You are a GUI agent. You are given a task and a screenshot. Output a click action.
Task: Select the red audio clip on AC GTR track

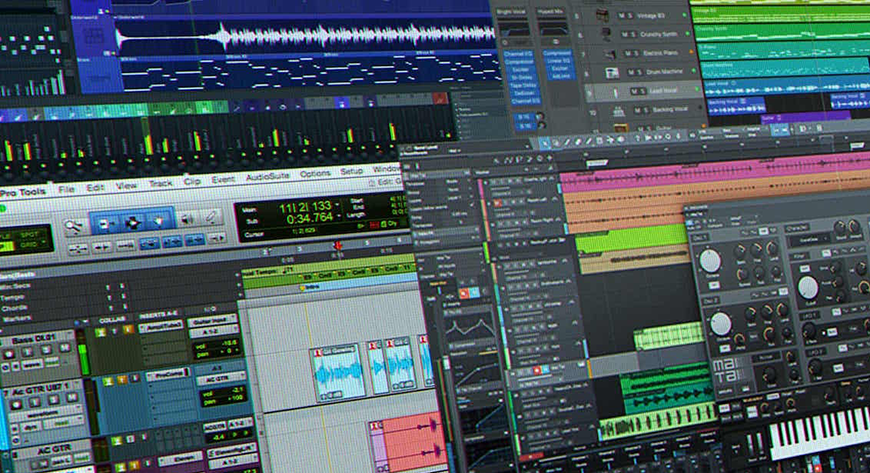point(413,444)
